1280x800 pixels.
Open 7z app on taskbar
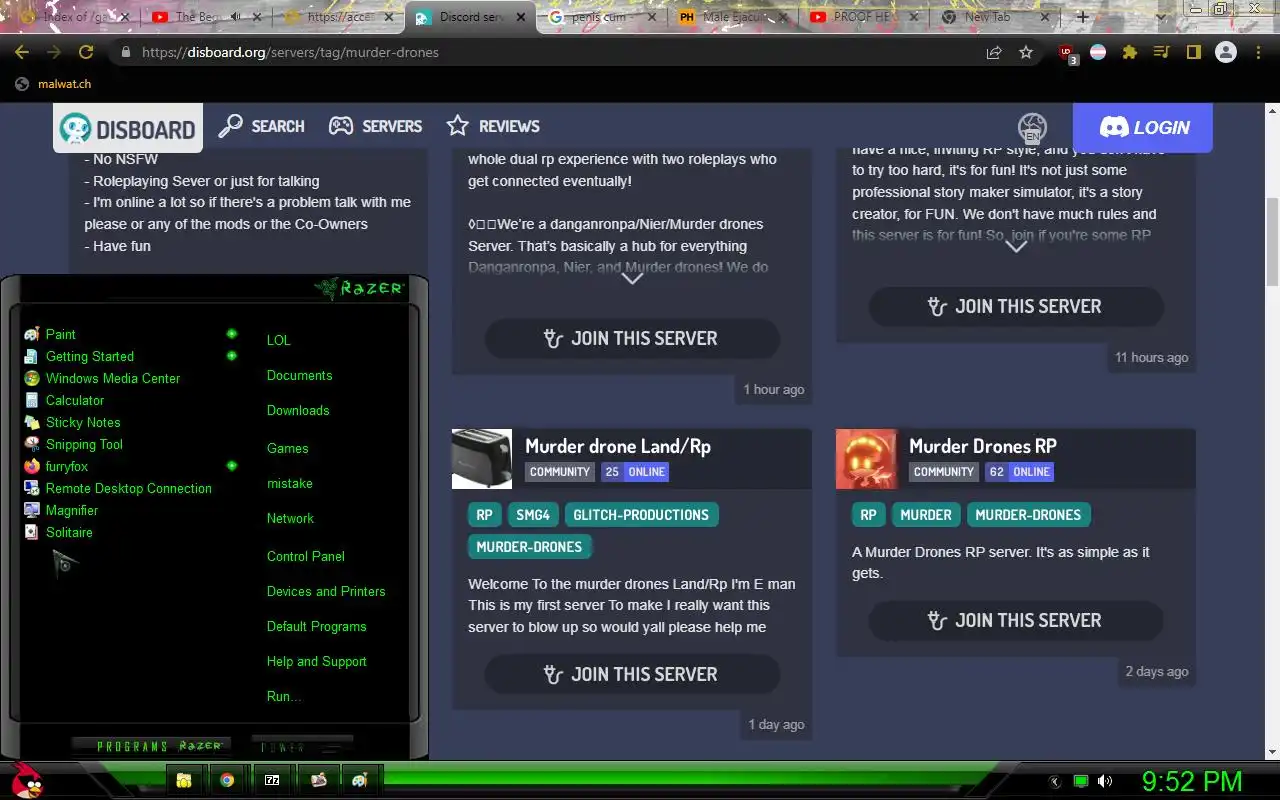[x=272, y=780]
